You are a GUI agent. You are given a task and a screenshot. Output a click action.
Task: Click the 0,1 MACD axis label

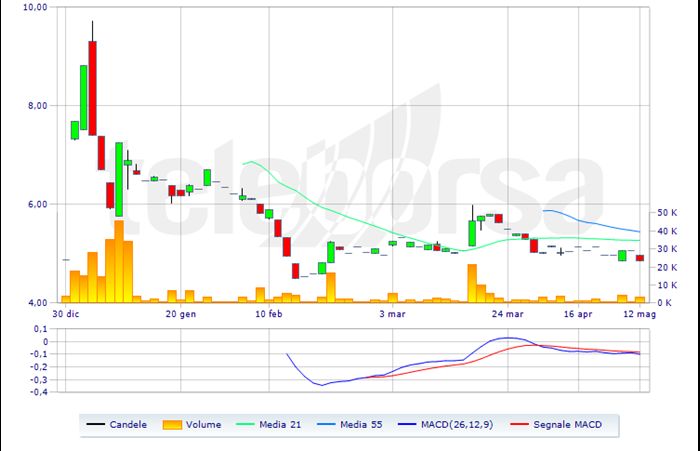point(40,329)
